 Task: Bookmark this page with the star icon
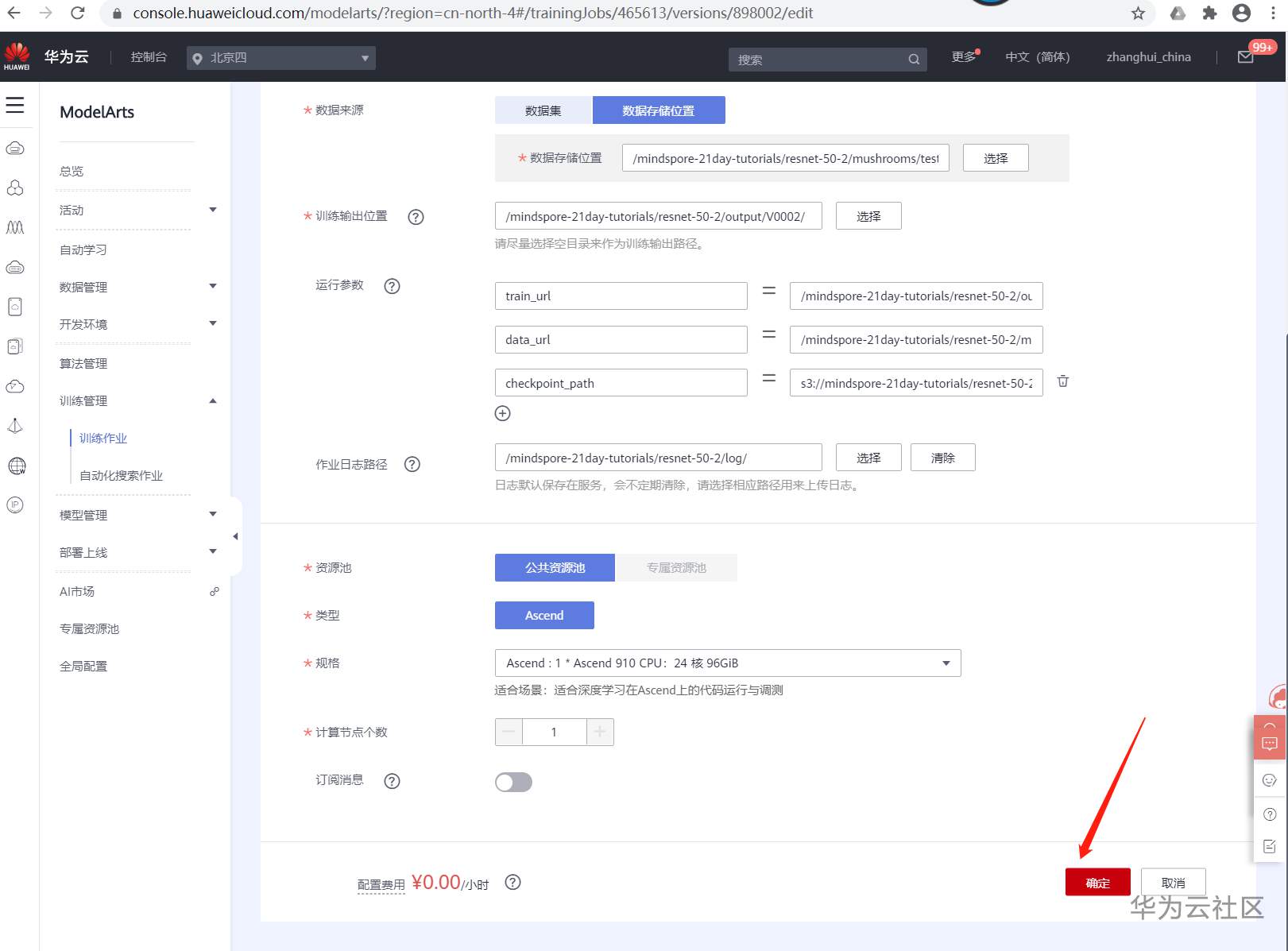(1139, 13)
